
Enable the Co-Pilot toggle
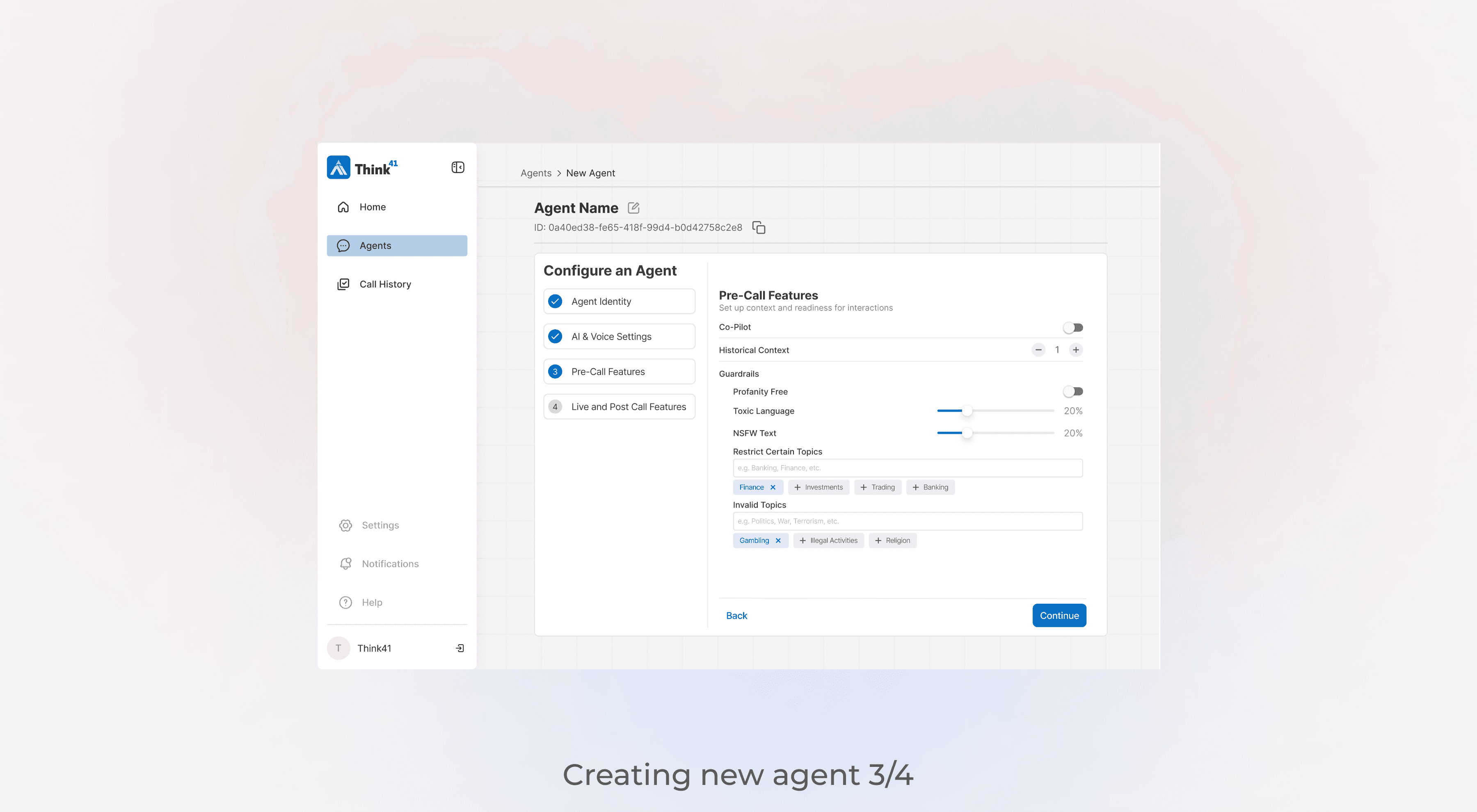tap(1072, 327)
